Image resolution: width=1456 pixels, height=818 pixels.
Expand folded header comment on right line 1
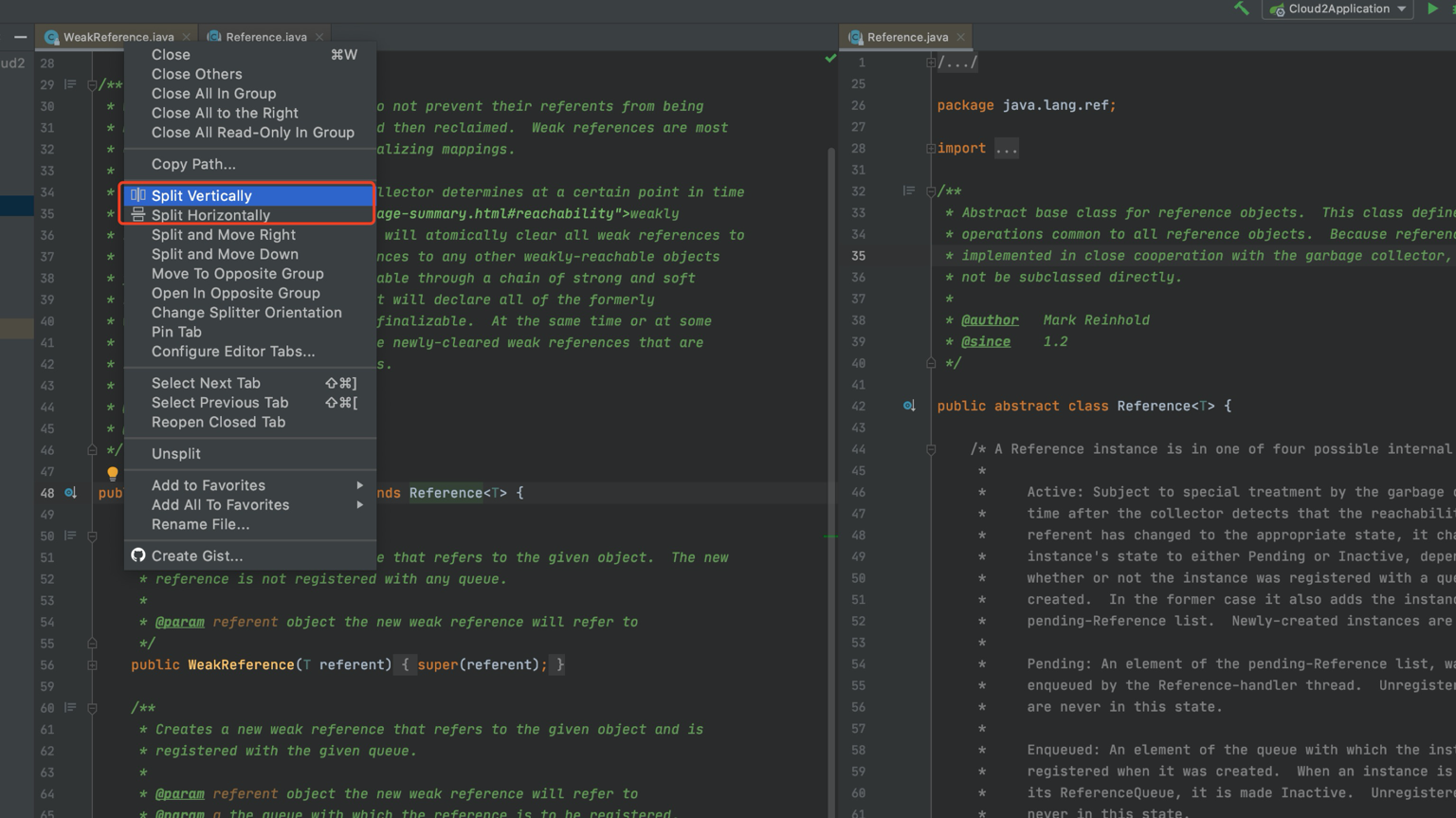click(x=931, y=63)
